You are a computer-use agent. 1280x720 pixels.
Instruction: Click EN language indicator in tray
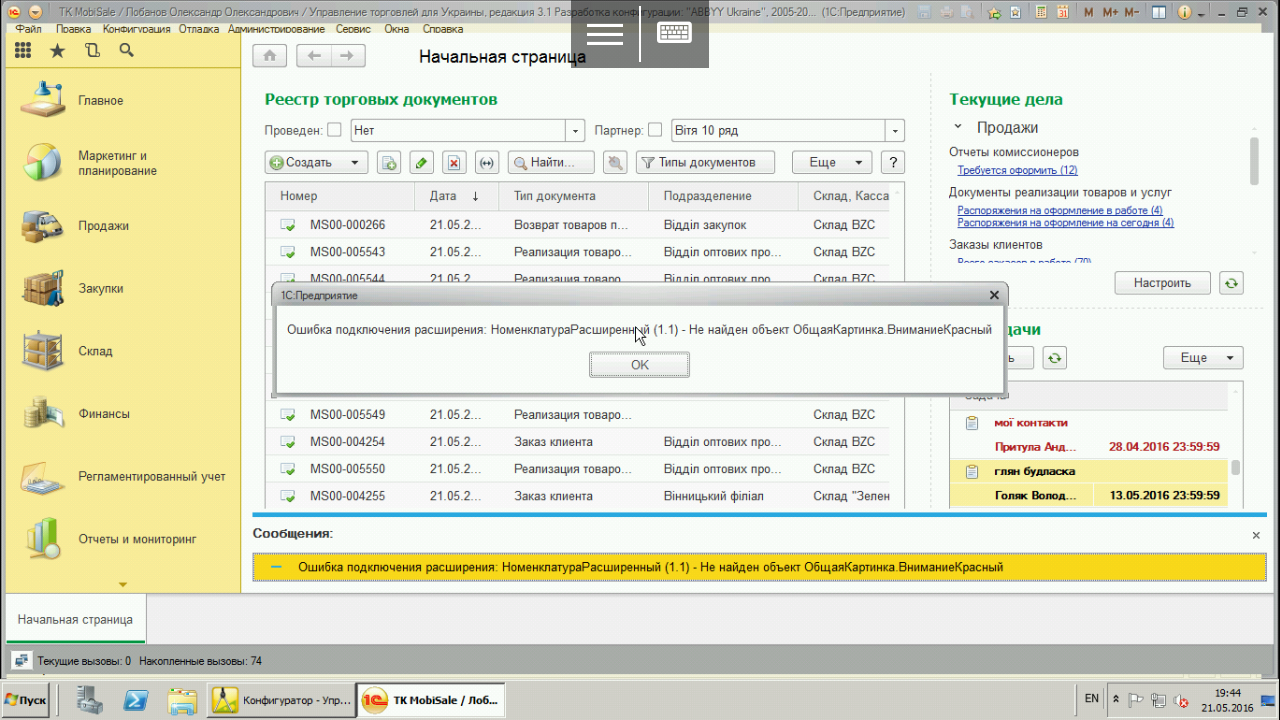coord(1091,698)
